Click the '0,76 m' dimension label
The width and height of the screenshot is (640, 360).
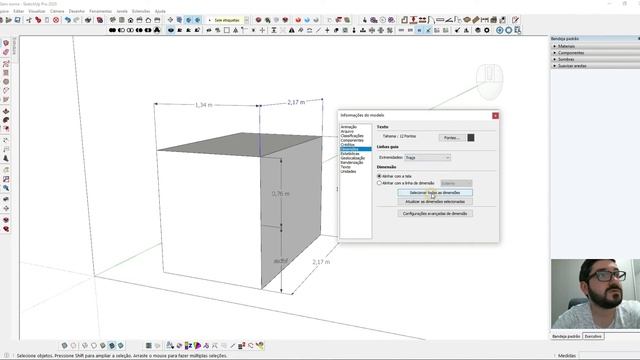(280, 193)
